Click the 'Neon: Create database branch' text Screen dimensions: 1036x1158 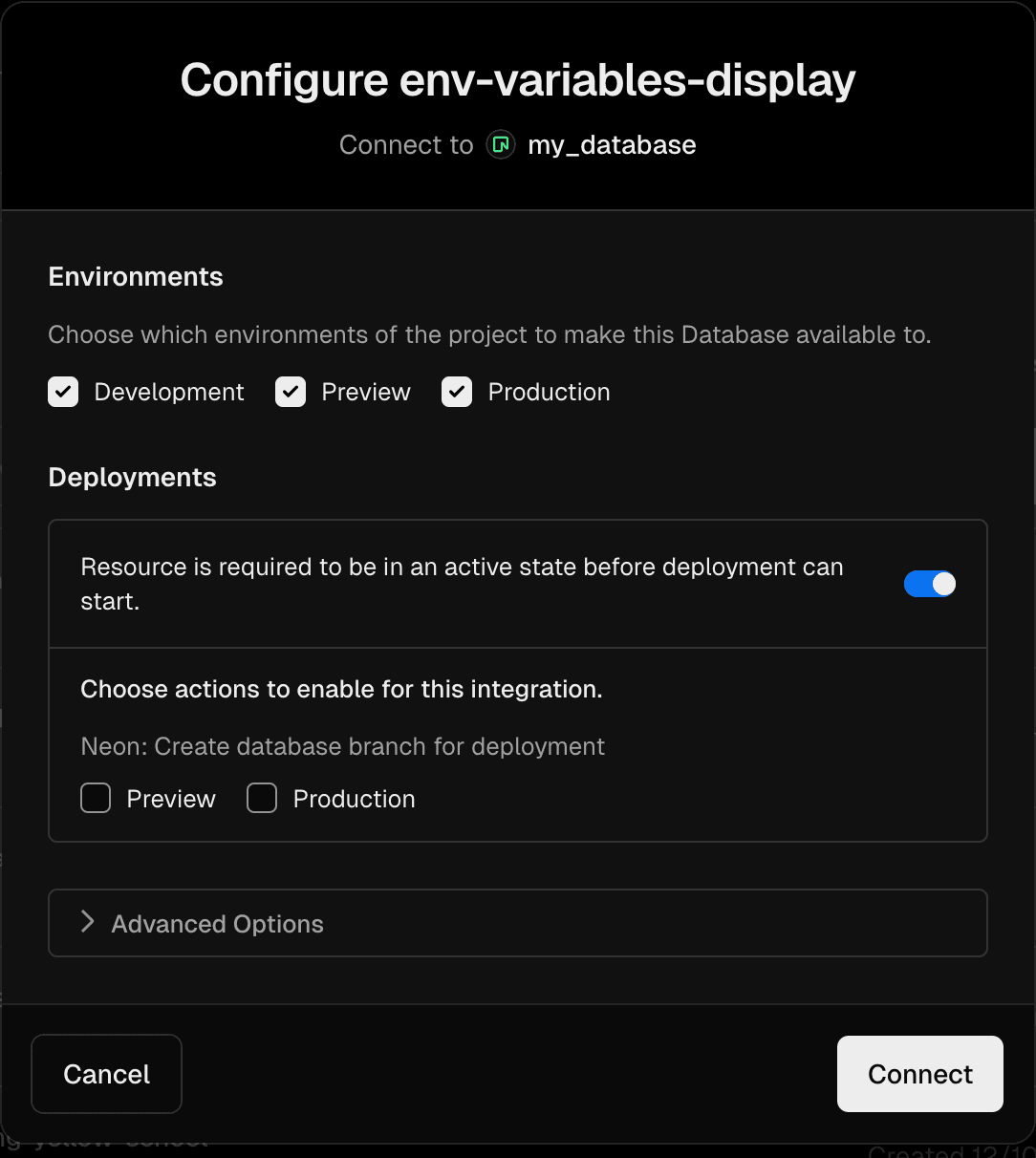point(342,746)
